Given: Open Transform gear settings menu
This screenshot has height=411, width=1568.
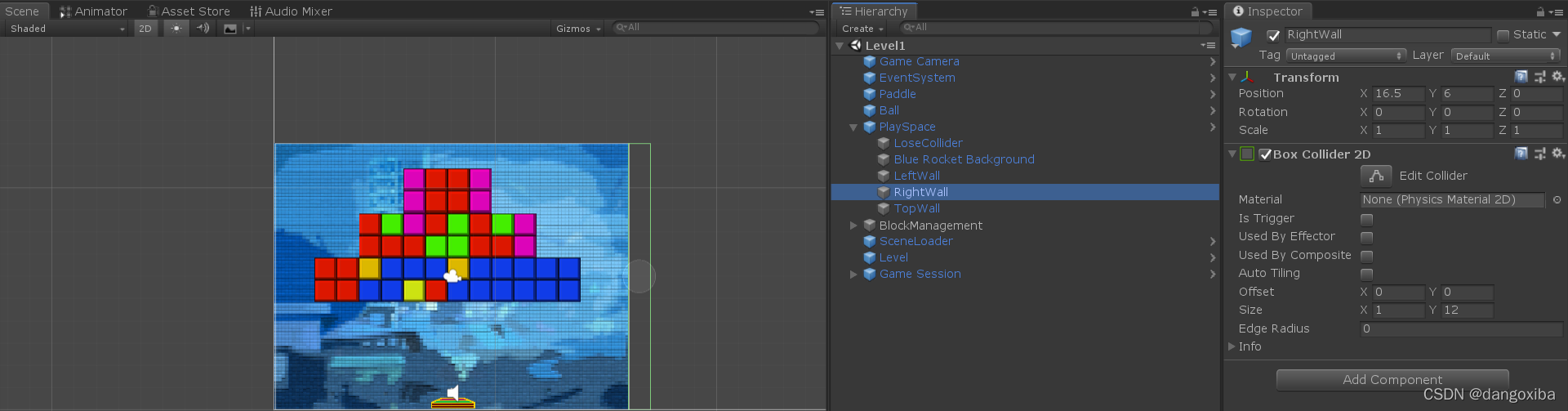Looking at the screenshot, I should pyautogui.click(x=1558, y=77).
